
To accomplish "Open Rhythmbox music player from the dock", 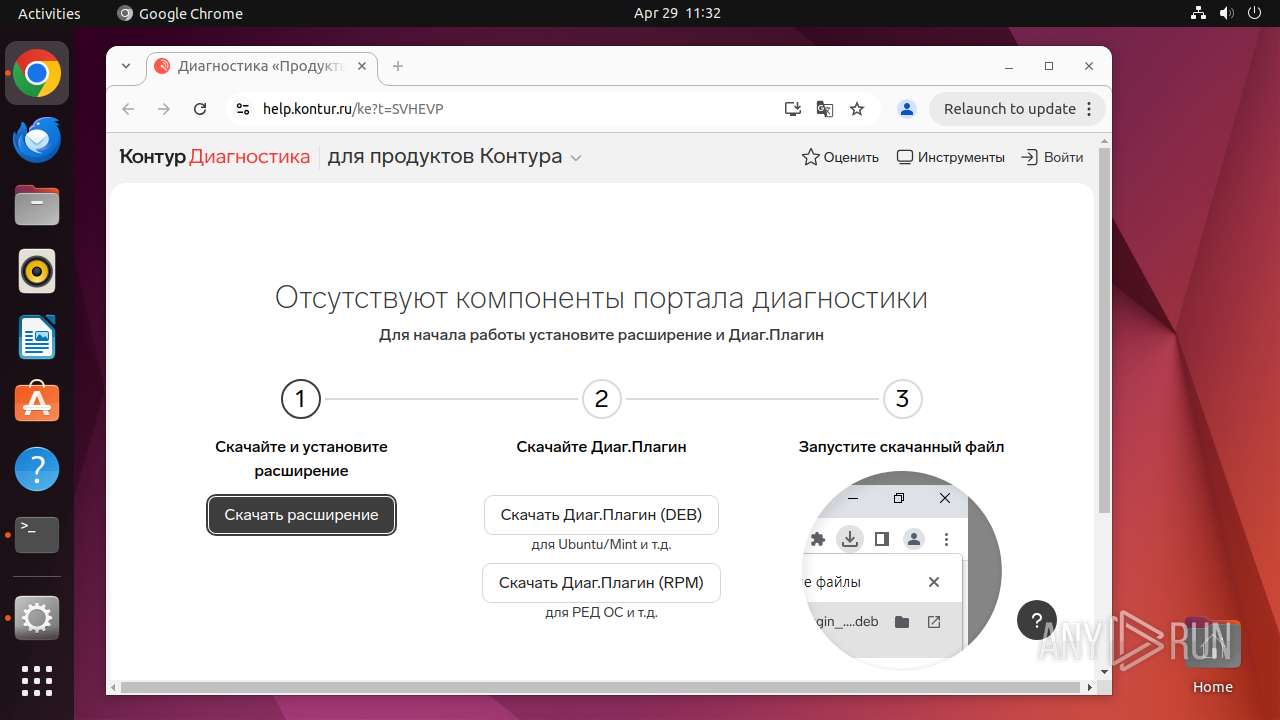I will pos(37,271).
